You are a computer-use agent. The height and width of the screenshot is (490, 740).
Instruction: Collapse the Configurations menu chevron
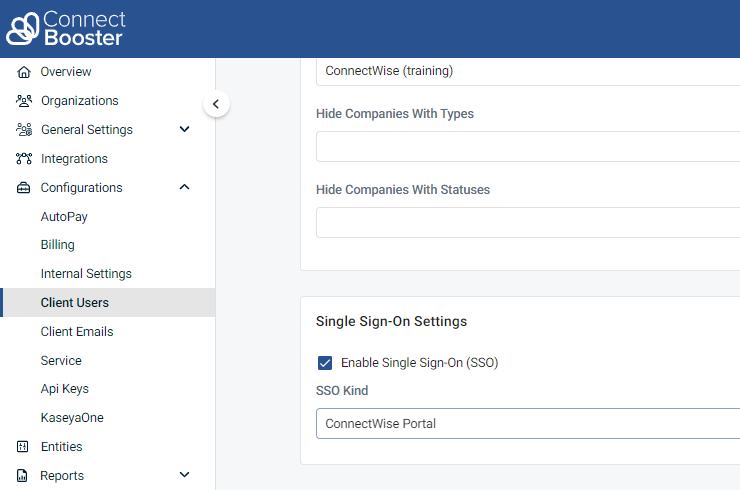(x=184, y=188)
